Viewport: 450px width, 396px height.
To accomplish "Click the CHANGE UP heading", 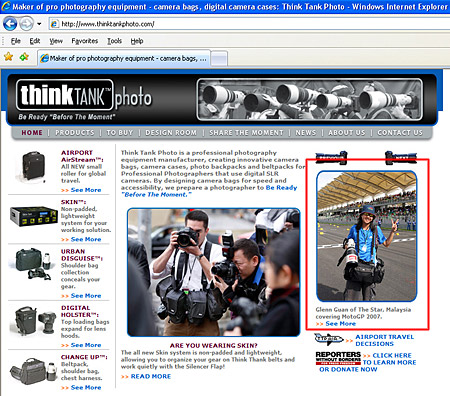I will (84, 357).
